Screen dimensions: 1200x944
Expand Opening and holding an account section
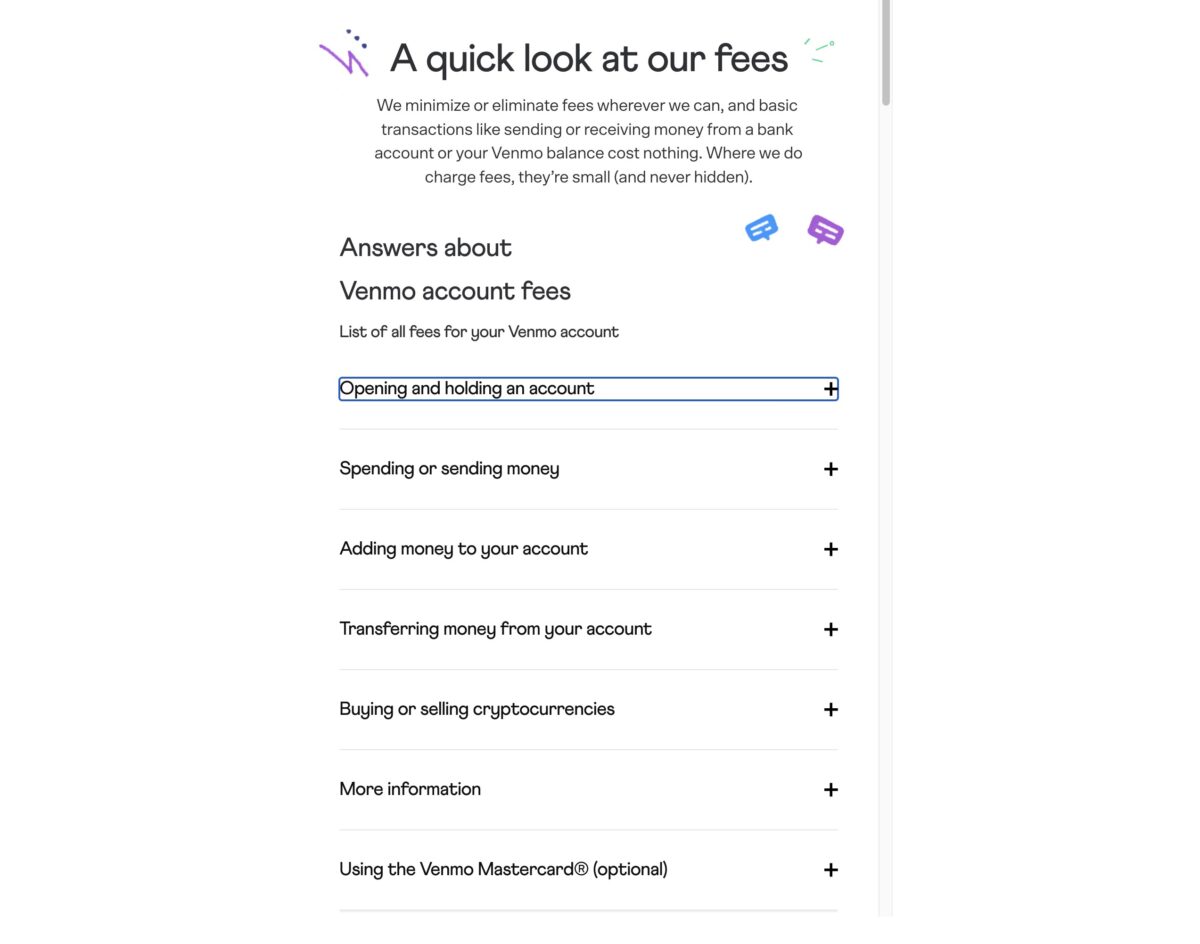[588, 389]
